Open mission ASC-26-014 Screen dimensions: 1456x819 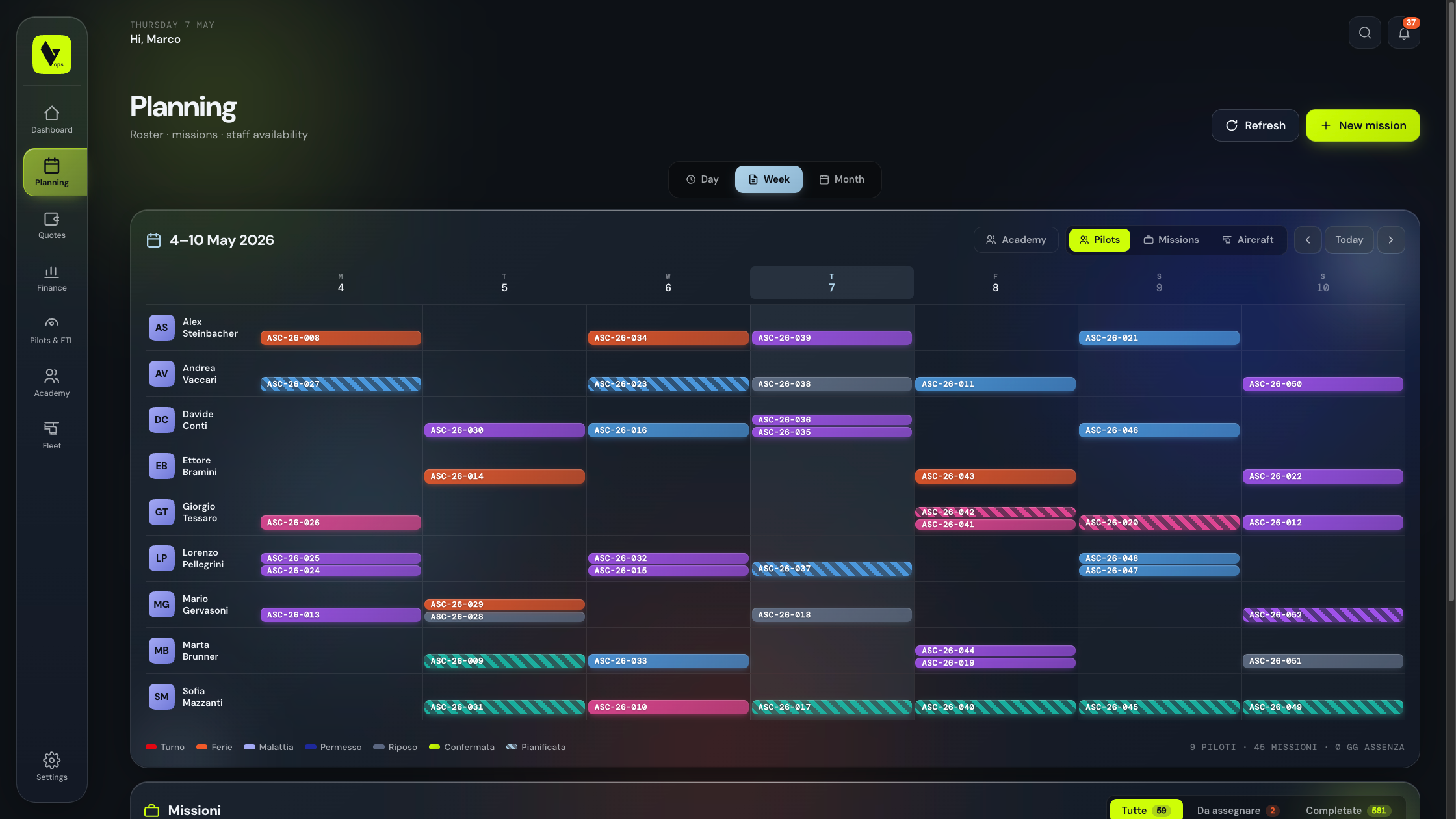tap(504, 476)
